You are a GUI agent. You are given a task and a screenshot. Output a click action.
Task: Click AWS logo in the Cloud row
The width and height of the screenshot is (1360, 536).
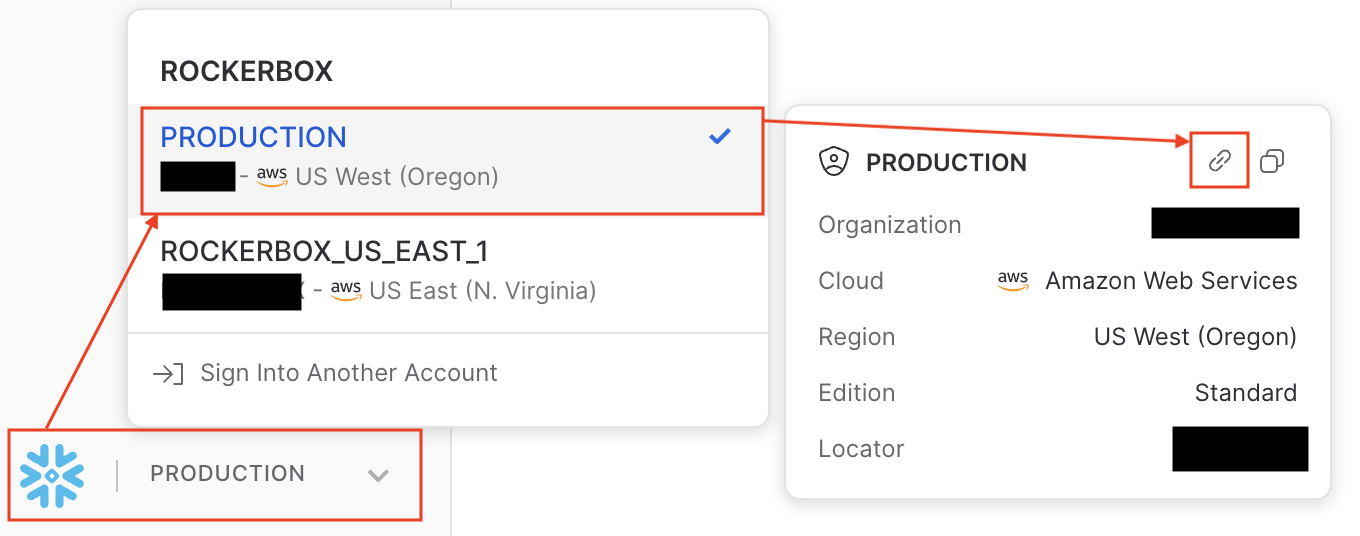(1013, 281)
